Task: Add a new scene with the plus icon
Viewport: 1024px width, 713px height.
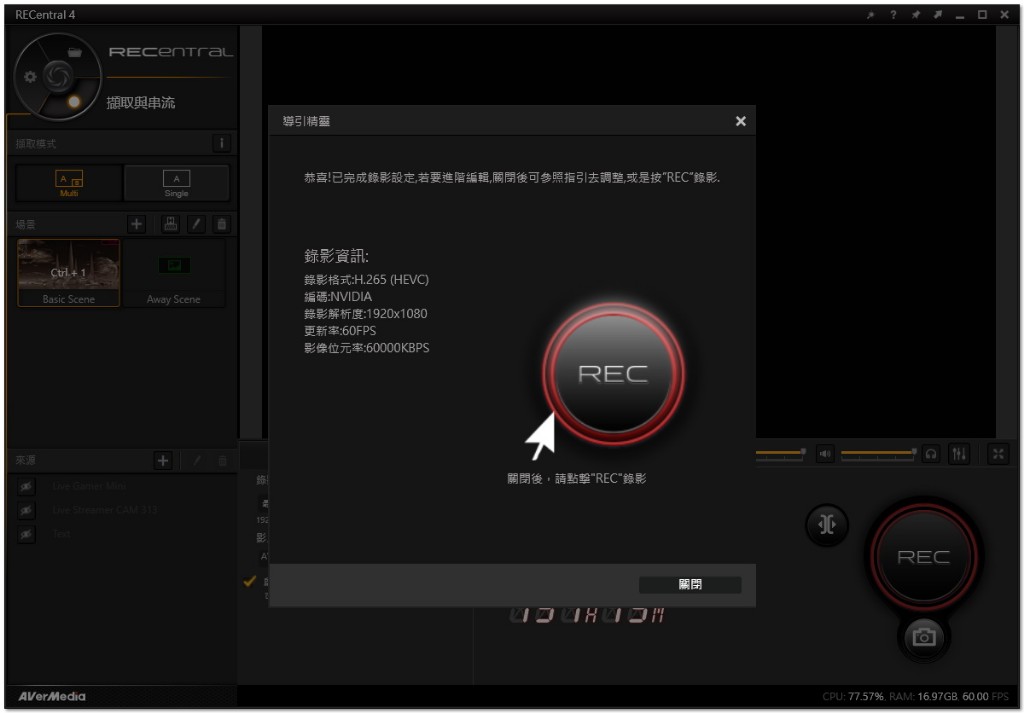Action: click(136, 224)
